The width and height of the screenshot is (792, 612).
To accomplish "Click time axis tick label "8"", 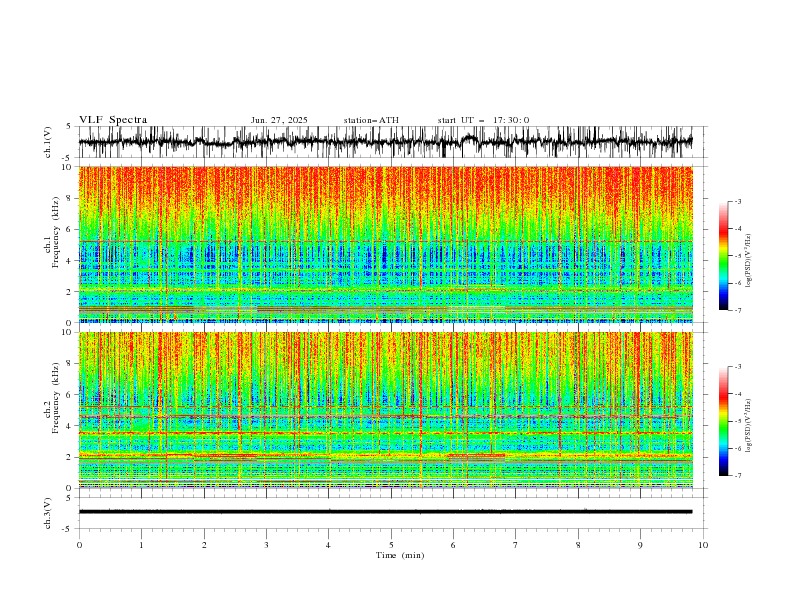I will pos(578,545).
